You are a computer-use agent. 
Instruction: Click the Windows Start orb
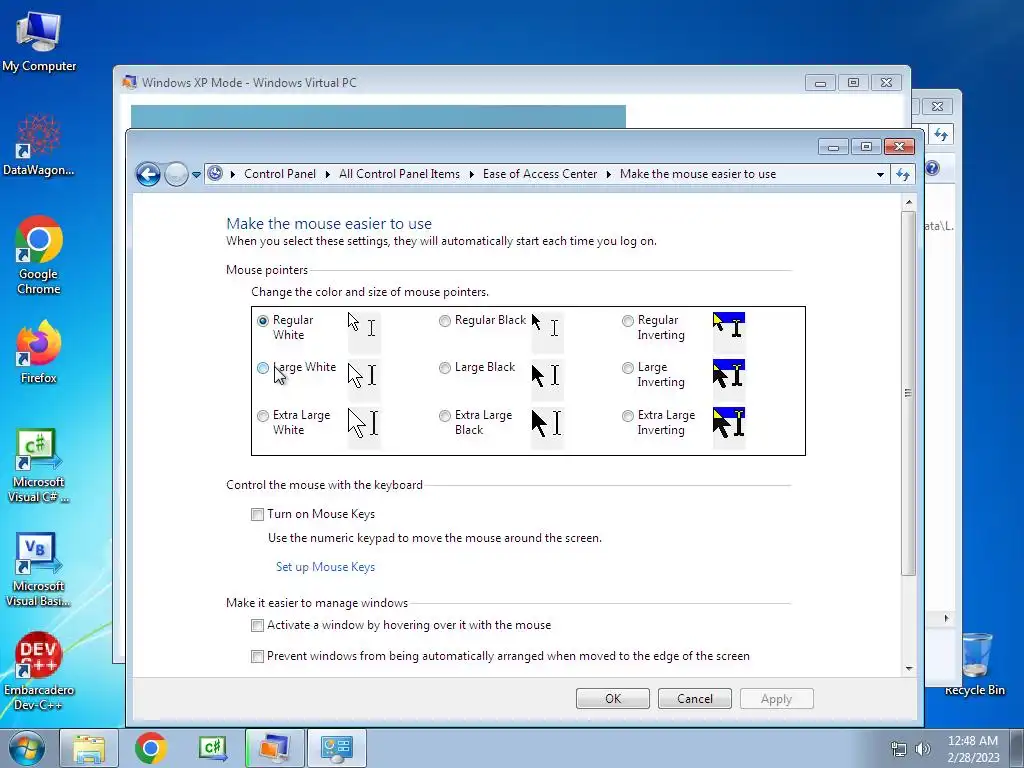click(x=26, y=748)
